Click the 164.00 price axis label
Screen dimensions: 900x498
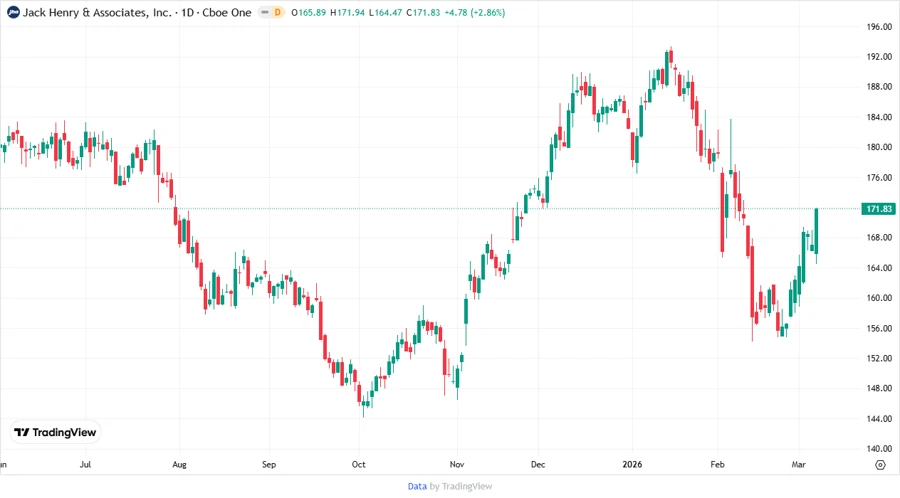879,268
